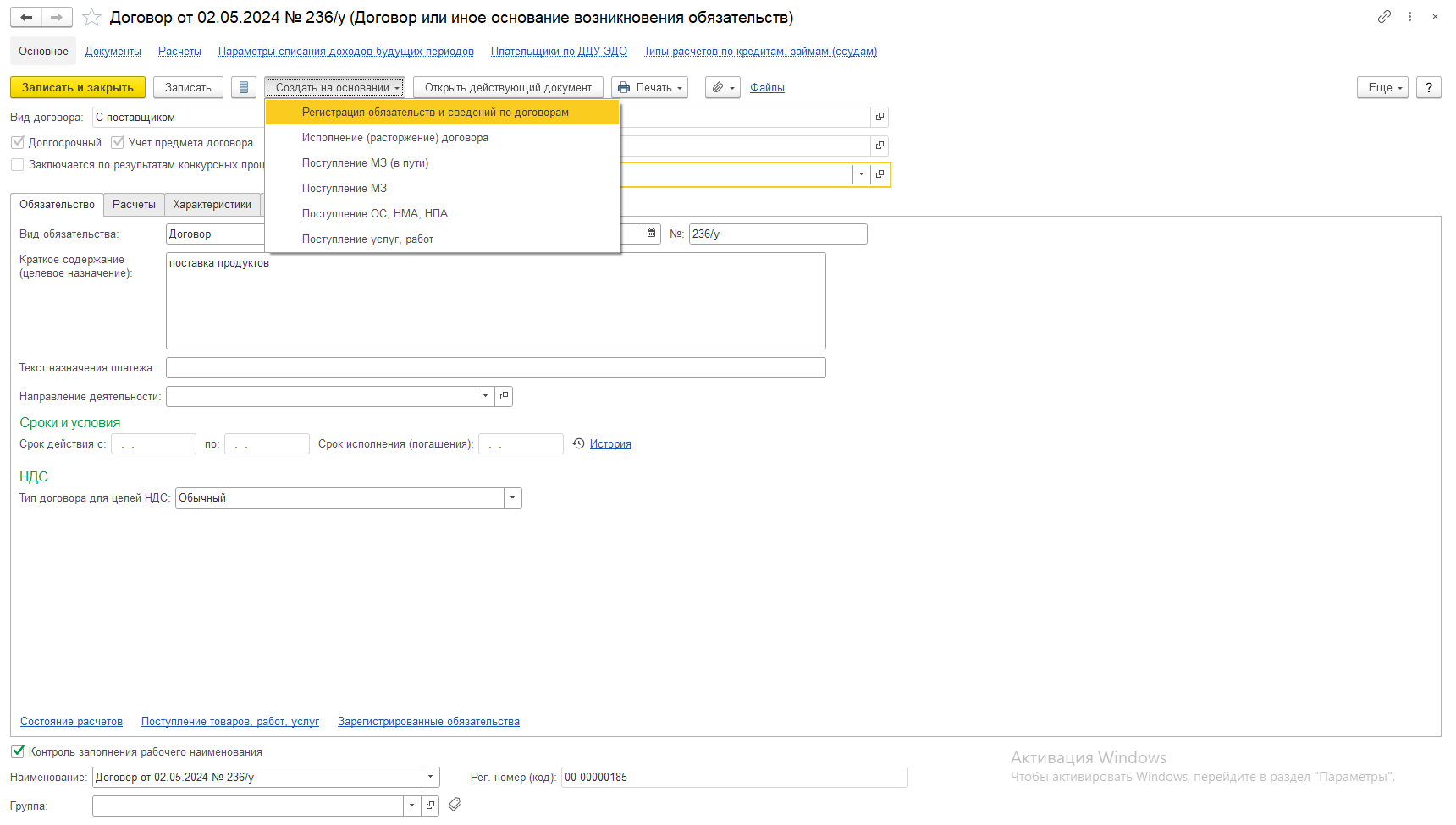The width and height of the screenshot is (1456, 825).
Task: Open the form icon on the row below Вид договора
Action: [880, 146]
